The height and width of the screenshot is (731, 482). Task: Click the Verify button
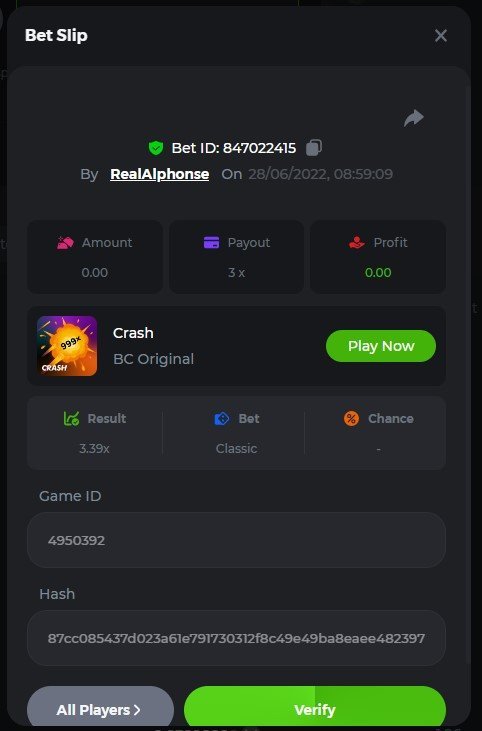tap(315, 710)
